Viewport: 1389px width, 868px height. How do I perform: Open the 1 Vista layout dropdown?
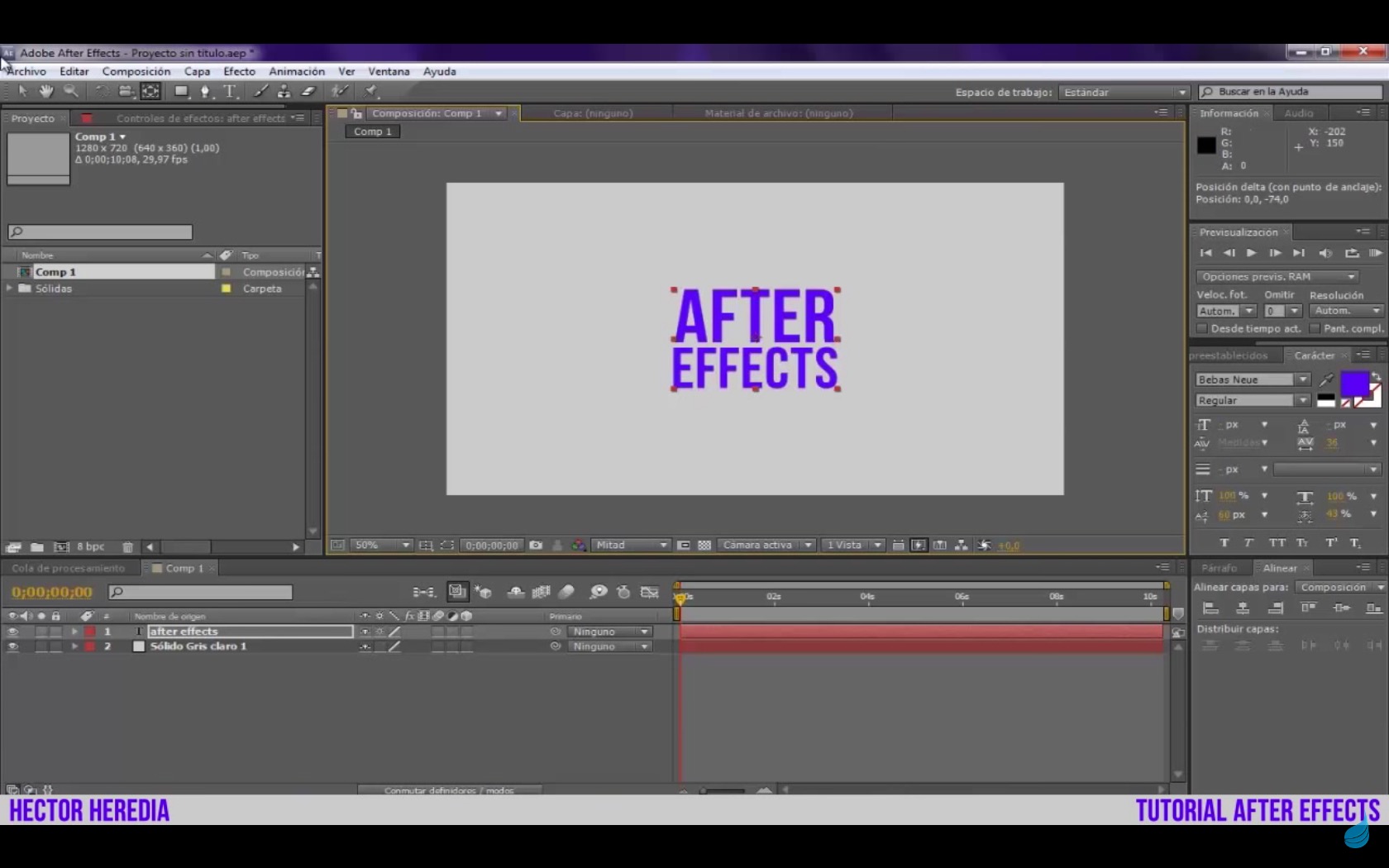point(855,546)
